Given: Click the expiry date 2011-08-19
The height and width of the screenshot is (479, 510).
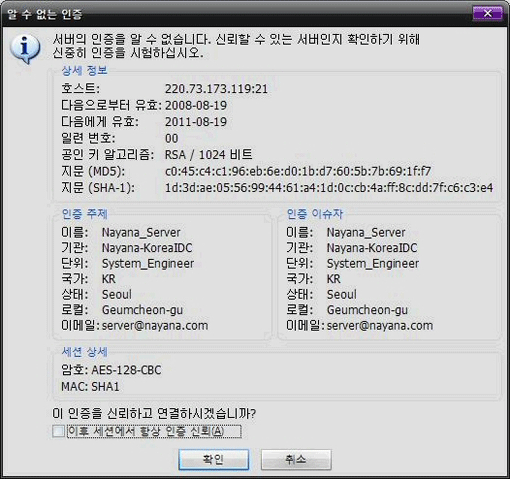Looking at the screenshot, I should point(196,122).
